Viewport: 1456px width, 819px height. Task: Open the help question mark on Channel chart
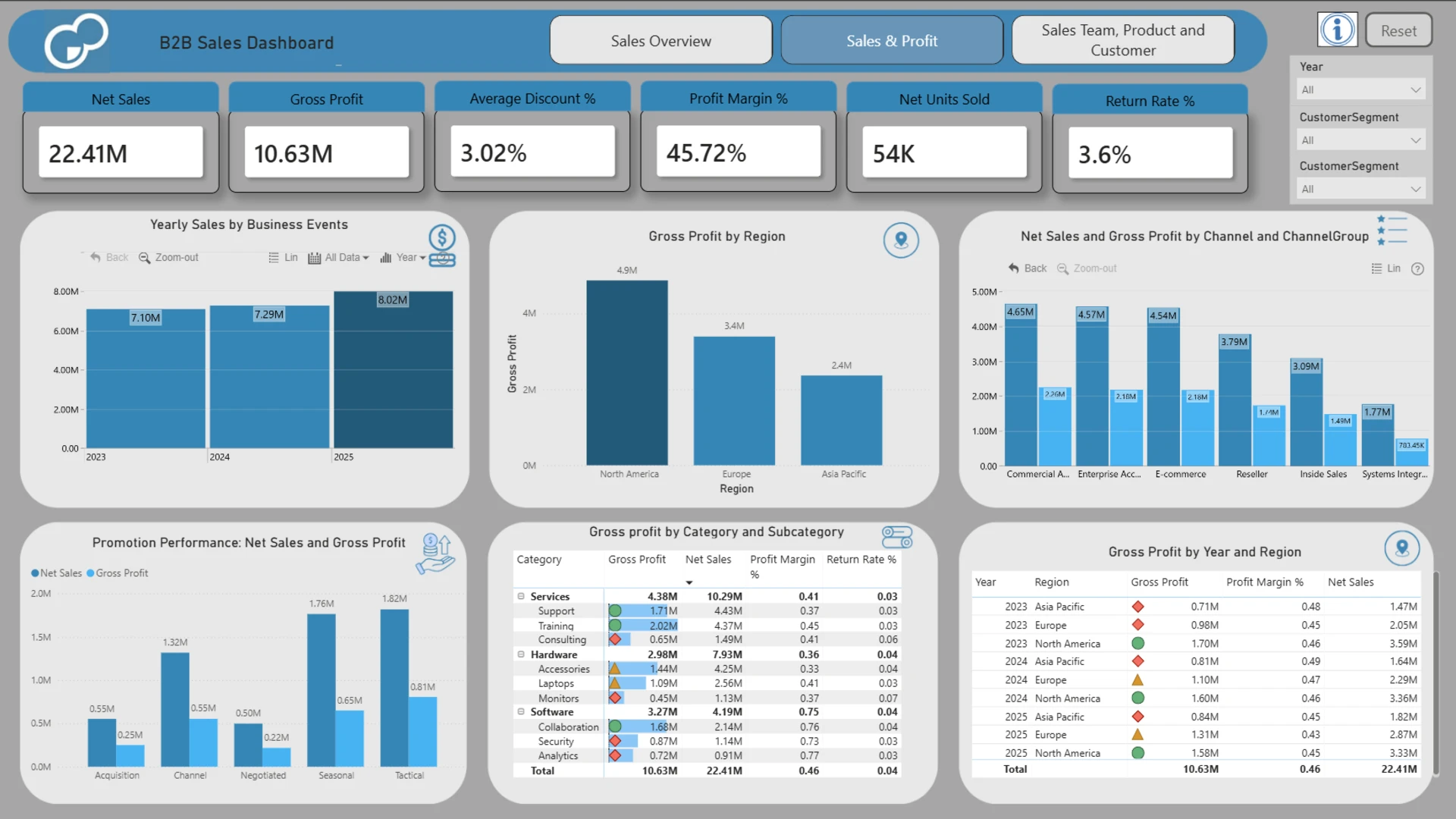click(1417, 268)
